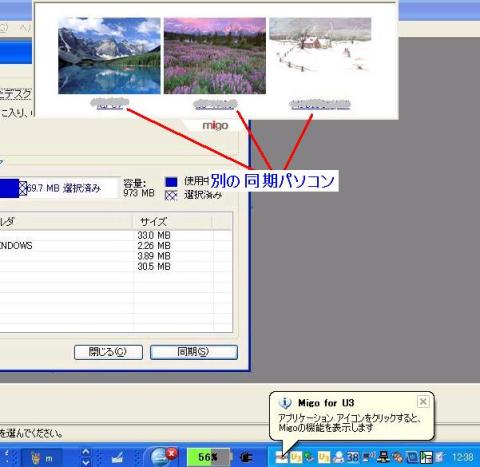Click the blurred link under flower field image

(215, 105)
